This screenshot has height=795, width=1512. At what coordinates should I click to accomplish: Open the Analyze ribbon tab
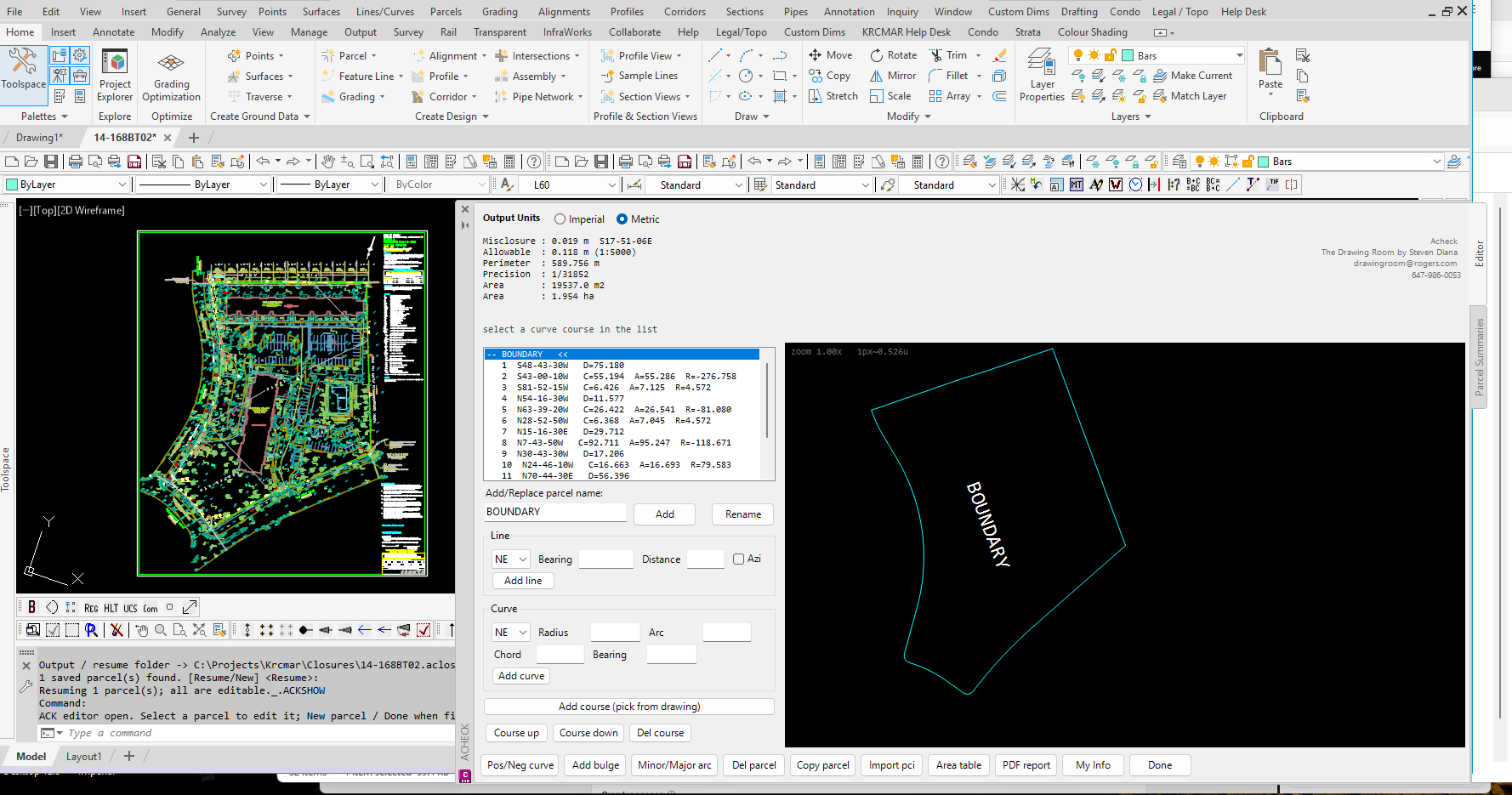coord(218,32)
